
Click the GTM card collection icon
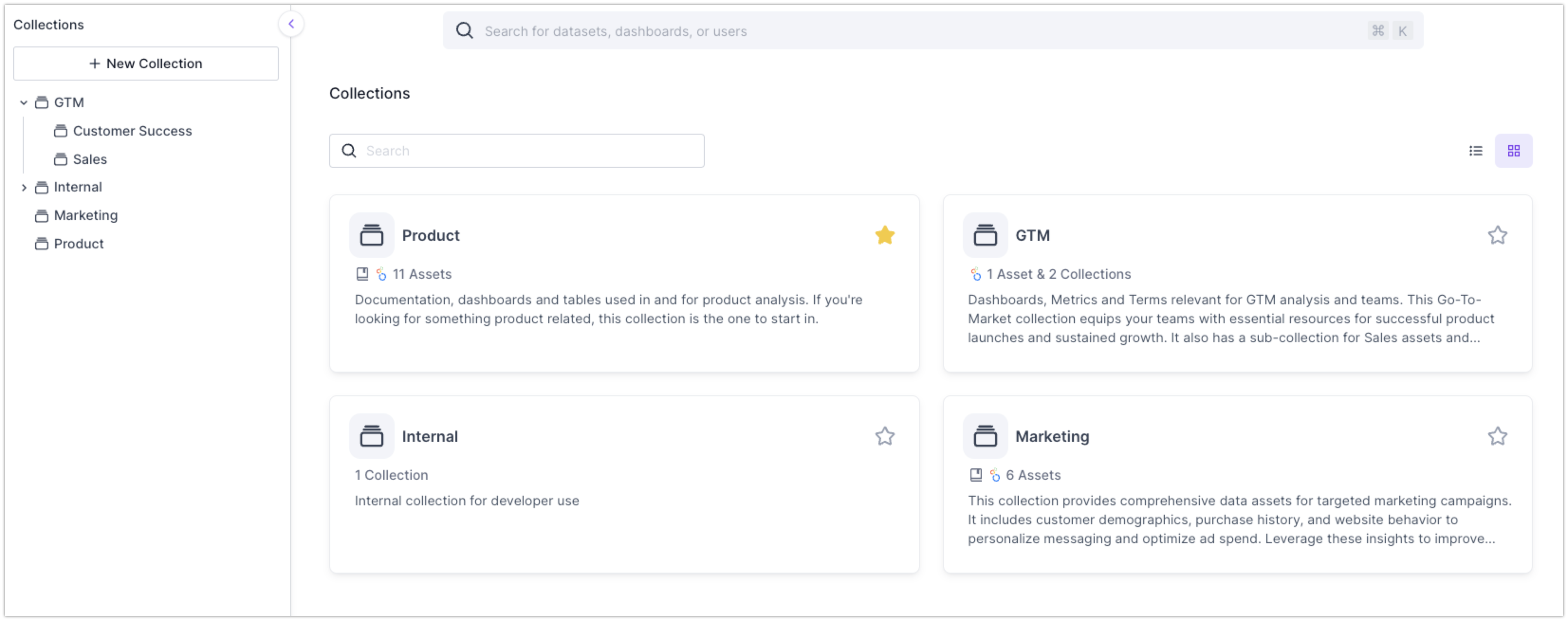pos(985,235)
